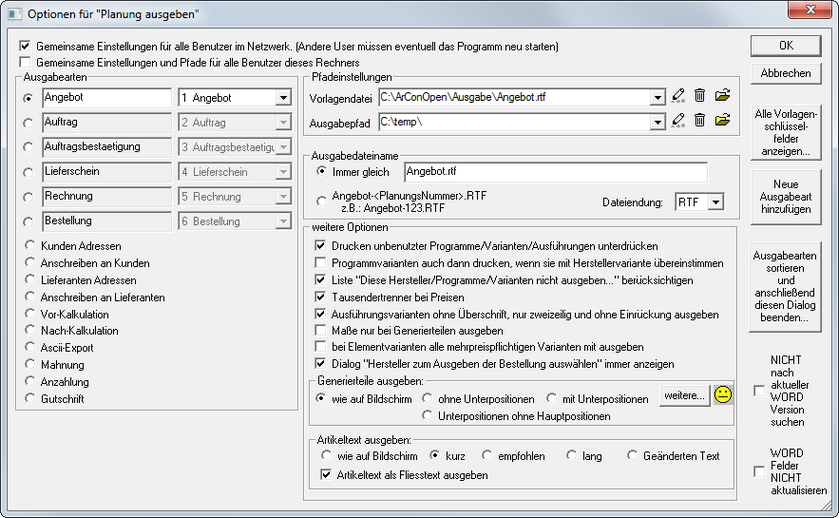Click the 'Immer gleich' filename text field
The image size is (839, 518).
pyautogui.click(x=554, y=171)
